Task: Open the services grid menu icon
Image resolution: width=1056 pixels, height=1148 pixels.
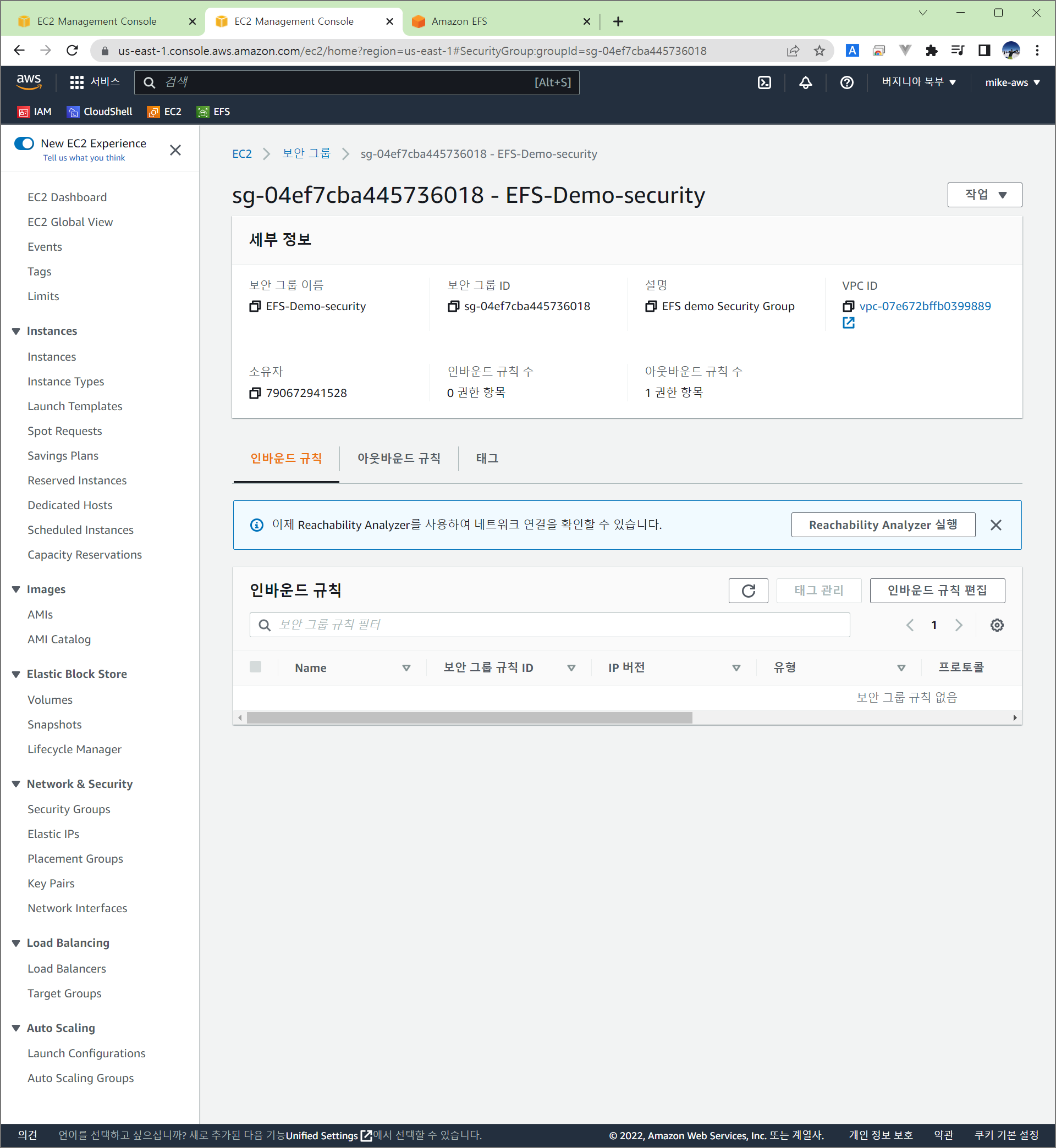Action: [76, 82]
